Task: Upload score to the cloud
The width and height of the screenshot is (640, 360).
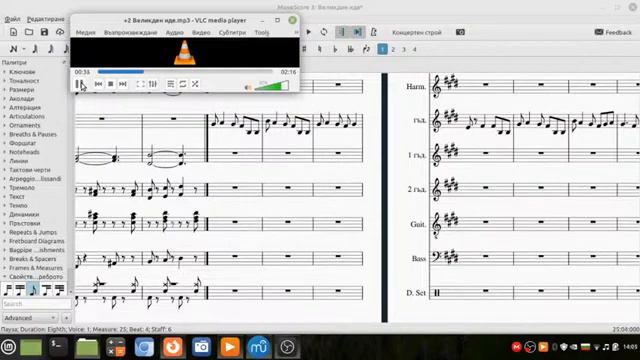Action: click(60, 32)
